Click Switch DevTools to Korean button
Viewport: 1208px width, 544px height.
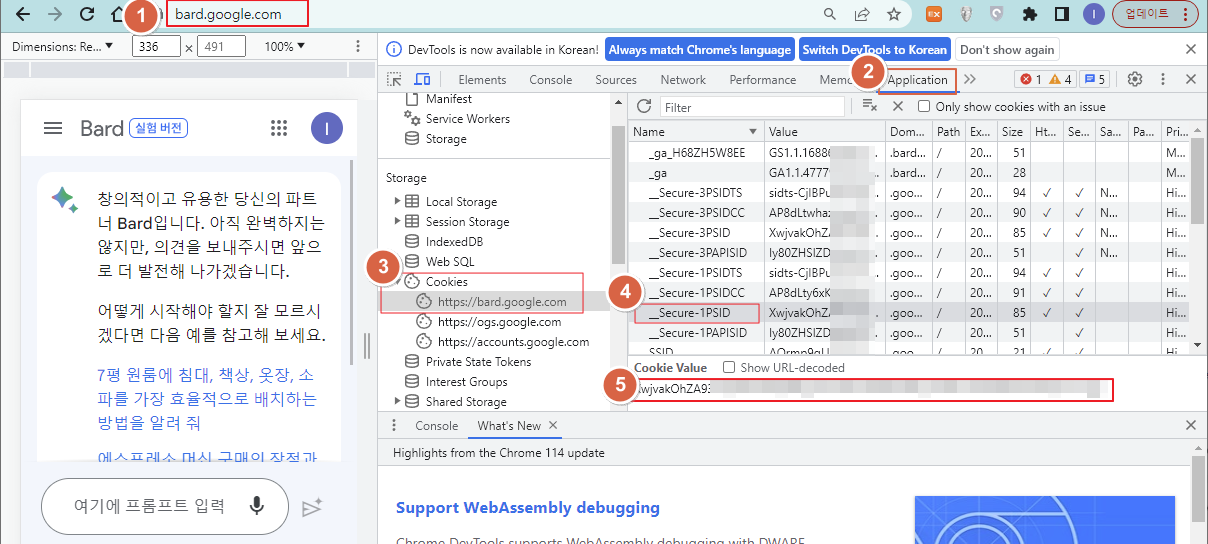[x=875, y=49]
